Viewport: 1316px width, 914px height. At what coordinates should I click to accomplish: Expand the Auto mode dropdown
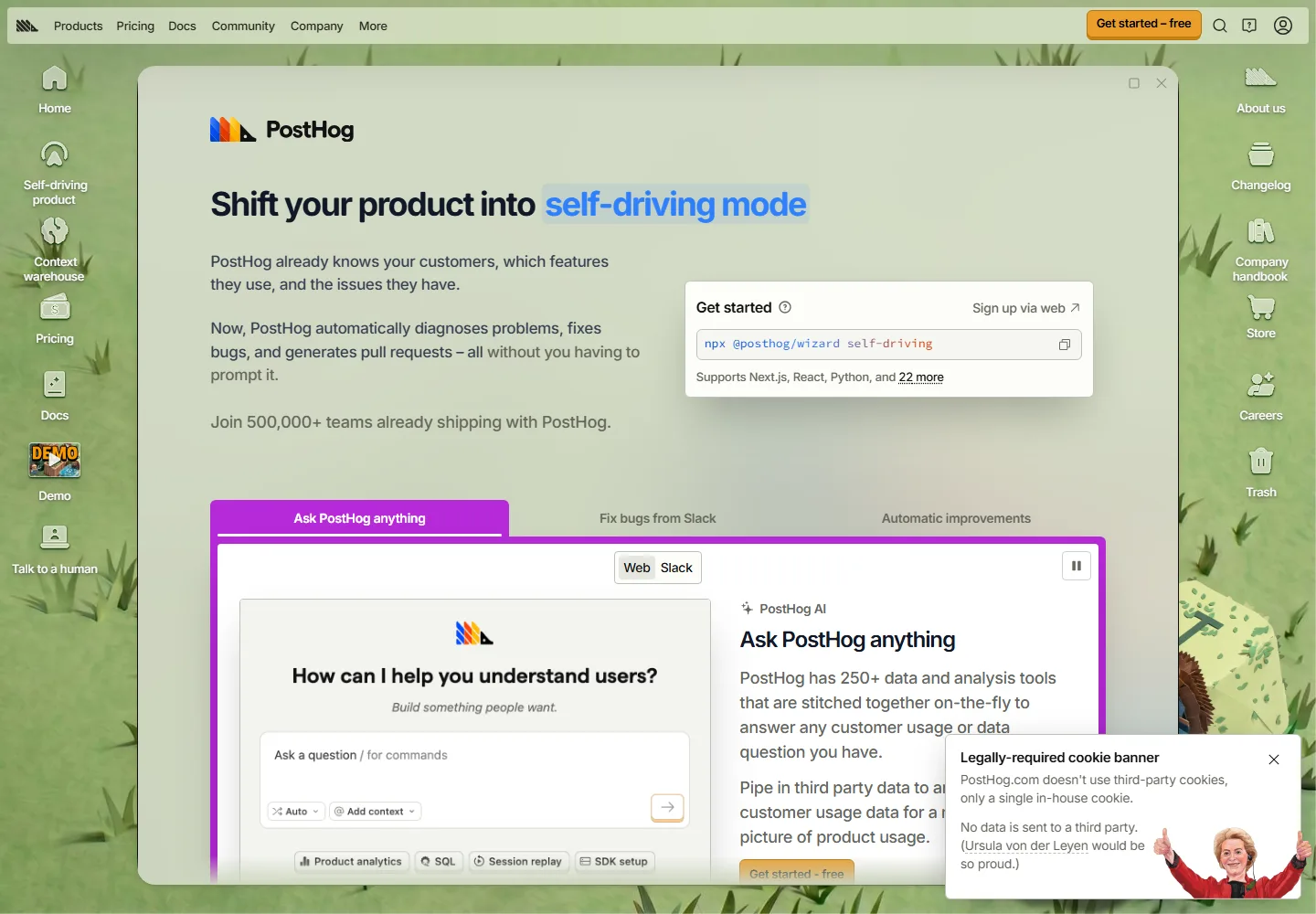[x=296, y=812]
